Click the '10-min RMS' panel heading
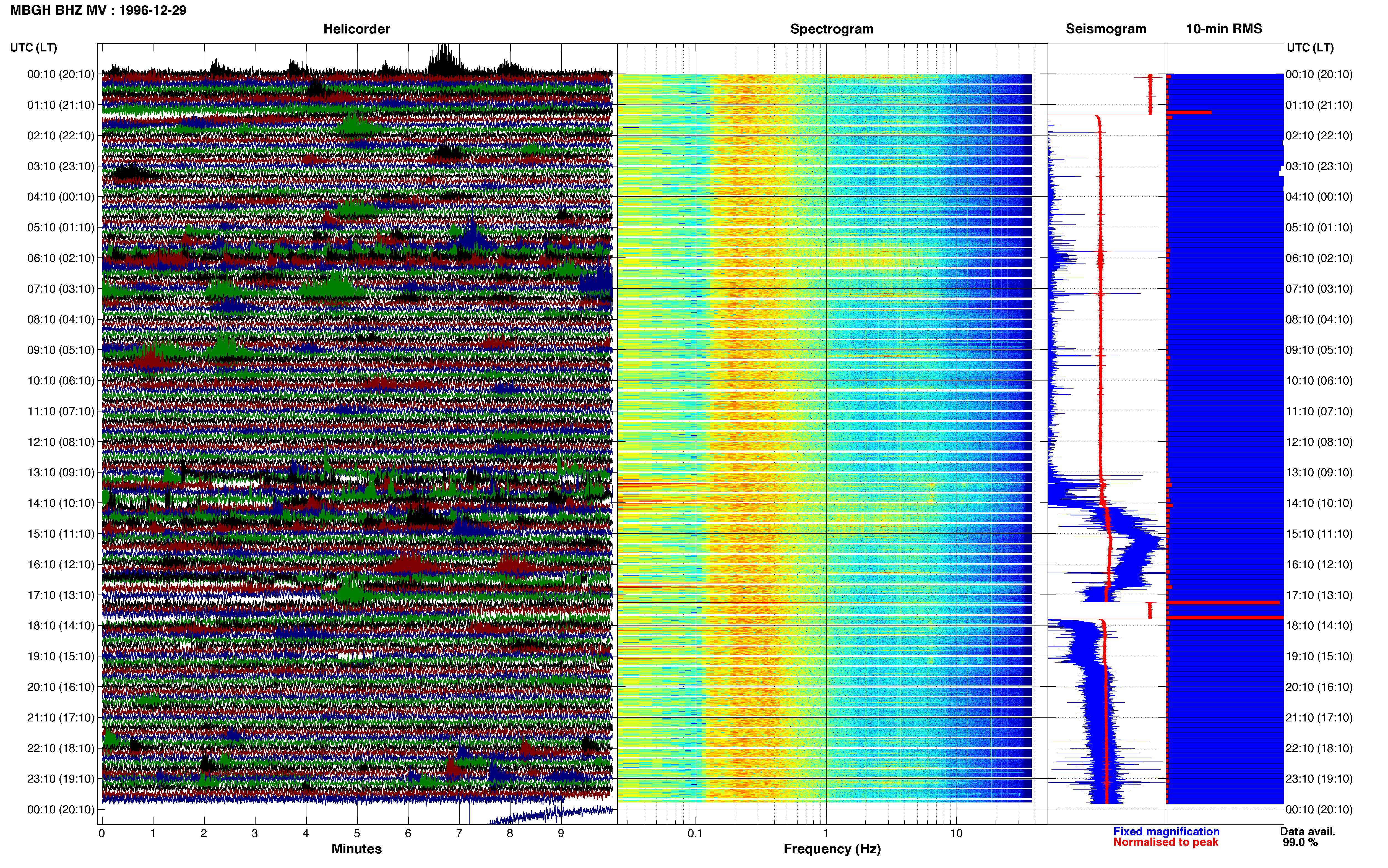Viewport: 1388px width, 868px height. pyautogui.click(x=1224, y=29)
